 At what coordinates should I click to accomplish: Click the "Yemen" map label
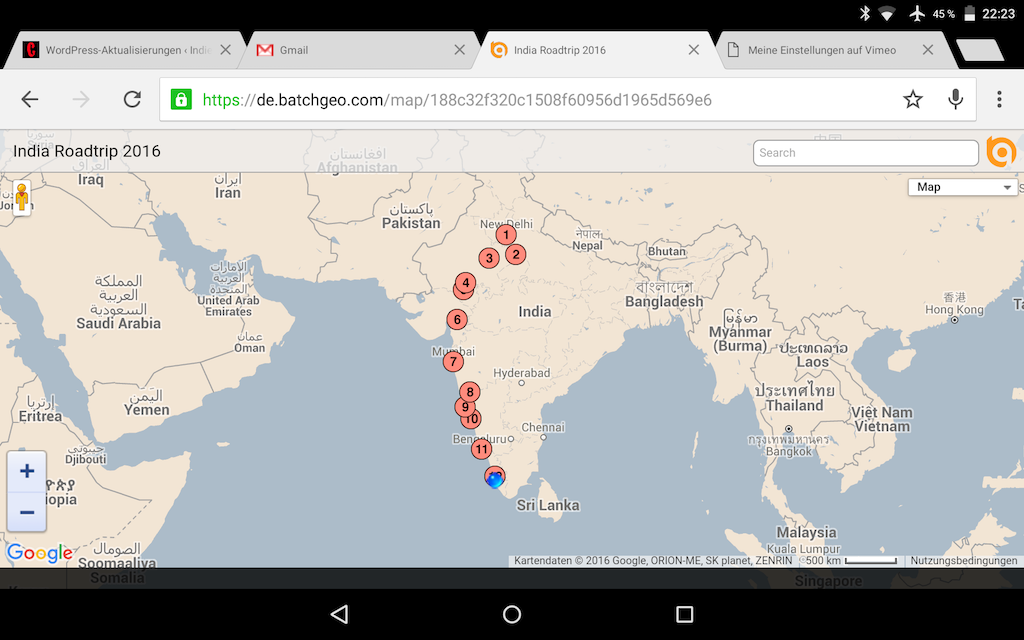147,410
